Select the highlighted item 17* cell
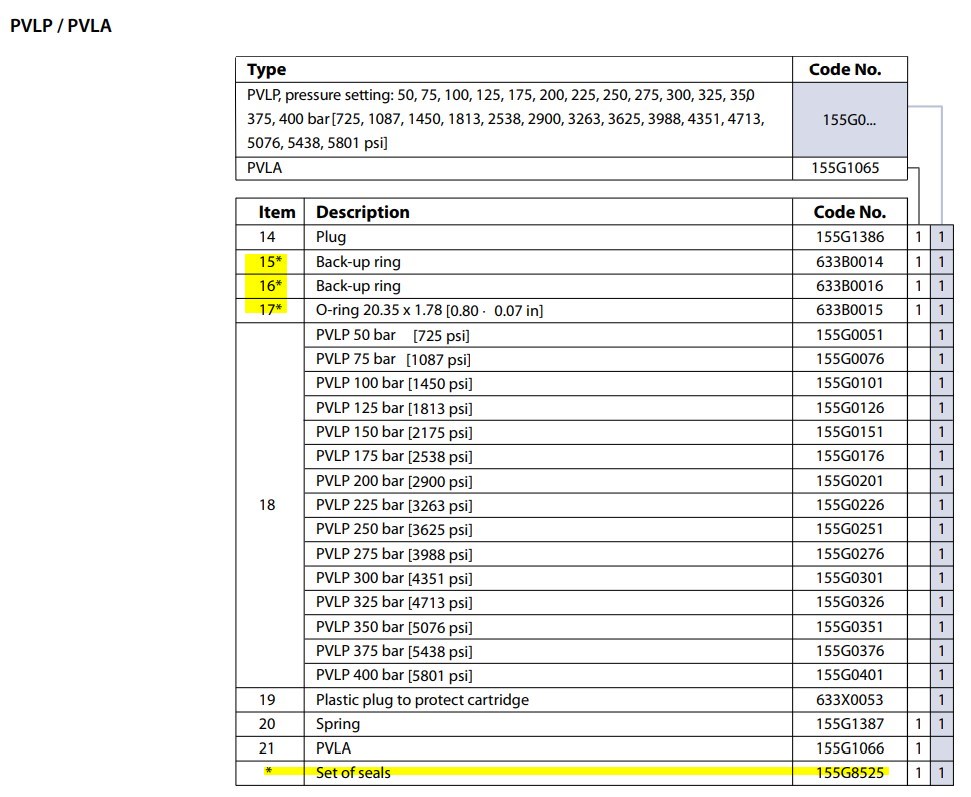Image resolution: width=971 pixels, height=797 pixels. click(266, 310)
